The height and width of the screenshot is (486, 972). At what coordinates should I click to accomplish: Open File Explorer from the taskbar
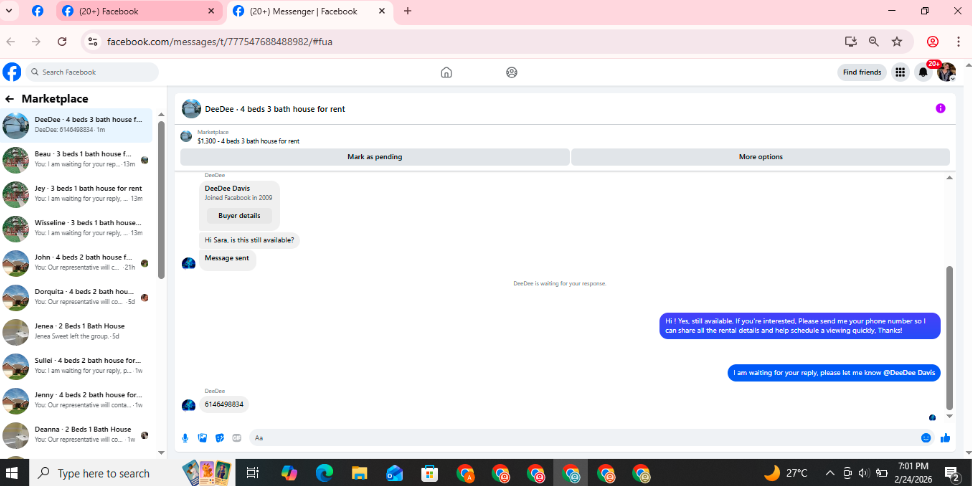coord(360,474)
